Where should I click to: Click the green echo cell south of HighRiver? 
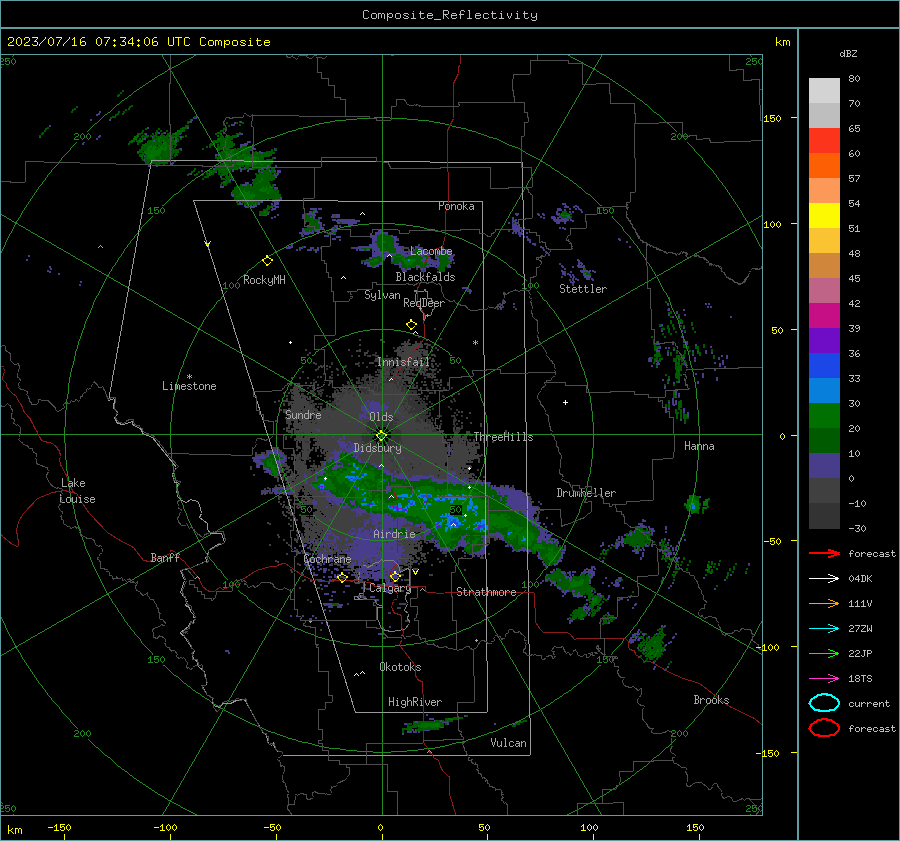click(432, 724)
